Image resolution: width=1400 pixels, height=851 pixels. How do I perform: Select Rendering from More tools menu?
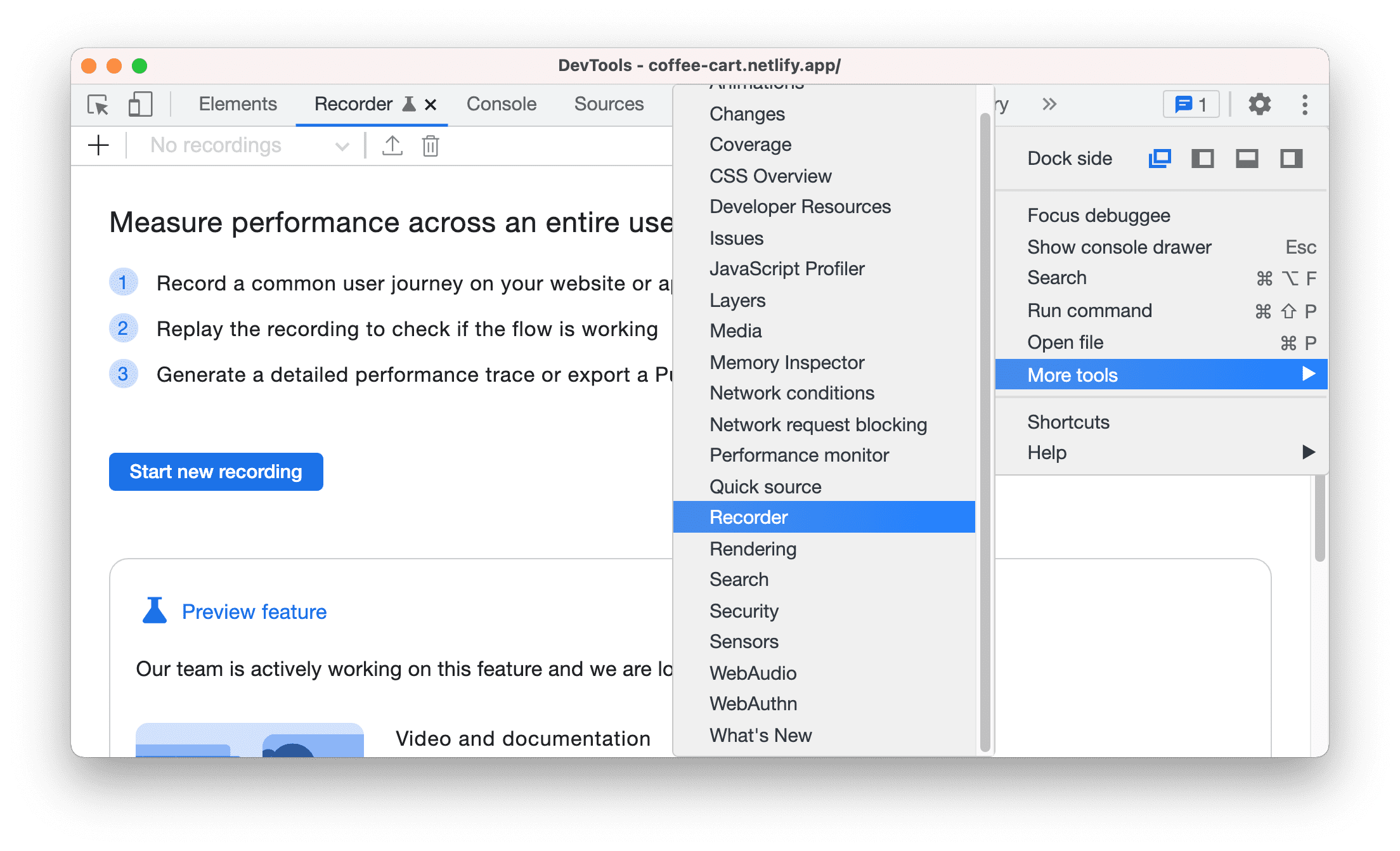(752, 548)
